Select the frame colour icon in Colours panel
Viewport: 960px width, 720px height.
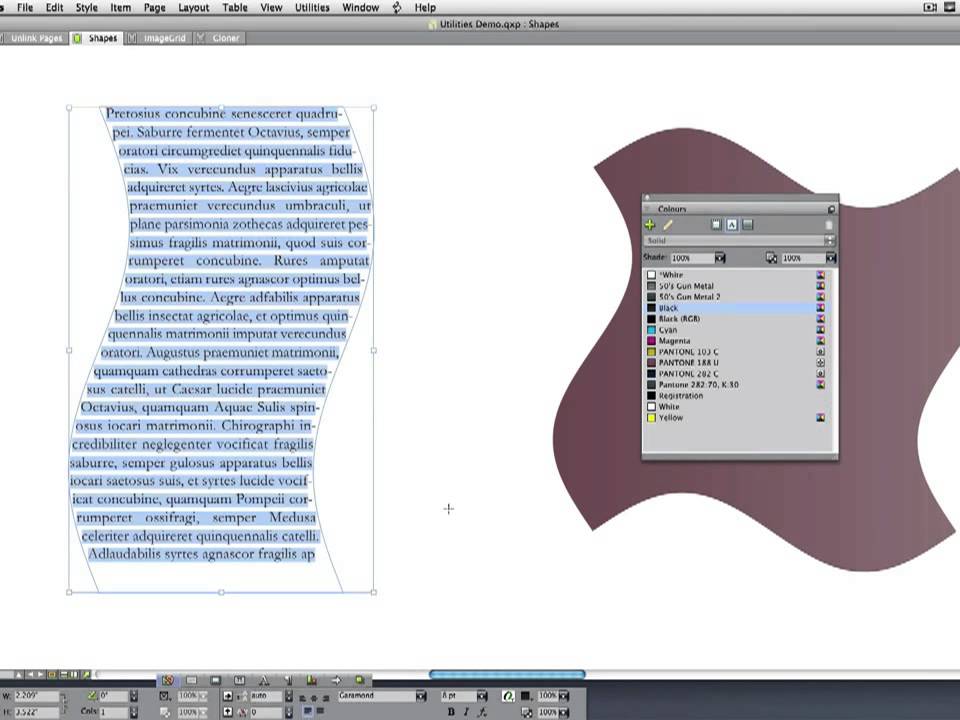(x=716, y=225)
